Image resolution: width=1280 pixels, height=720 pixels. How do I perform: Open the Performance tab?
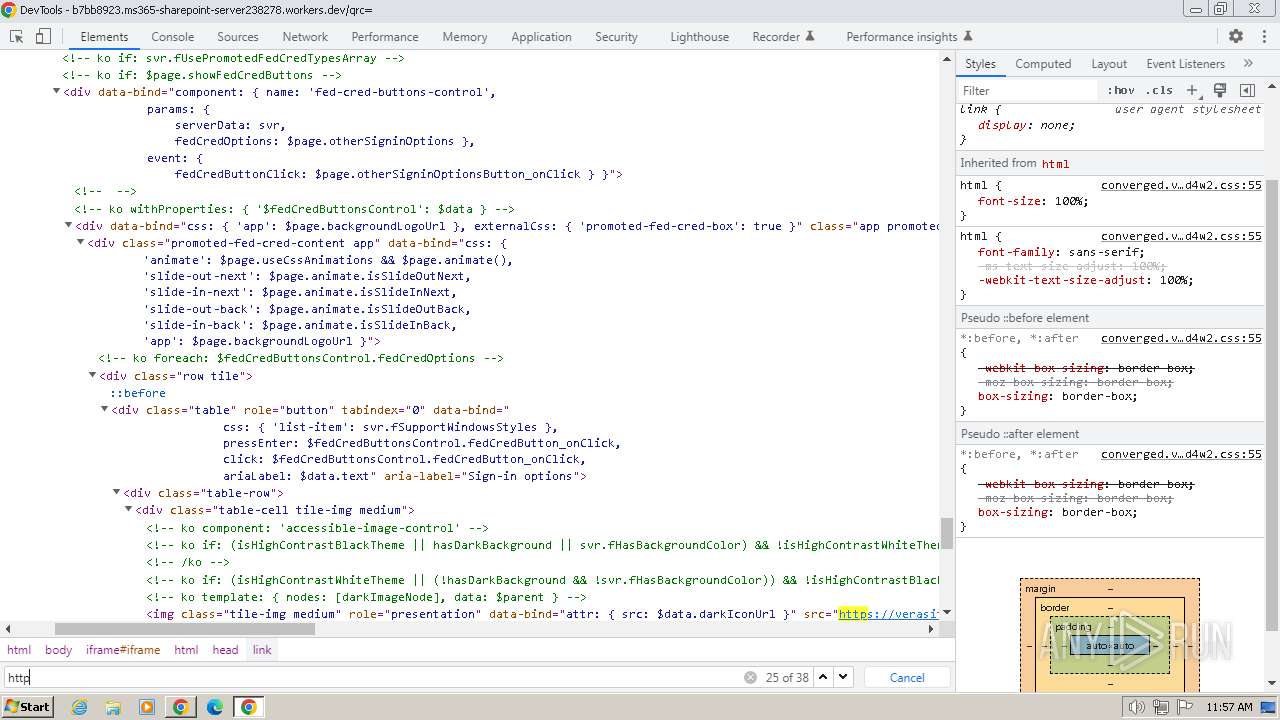pos(385,36)
